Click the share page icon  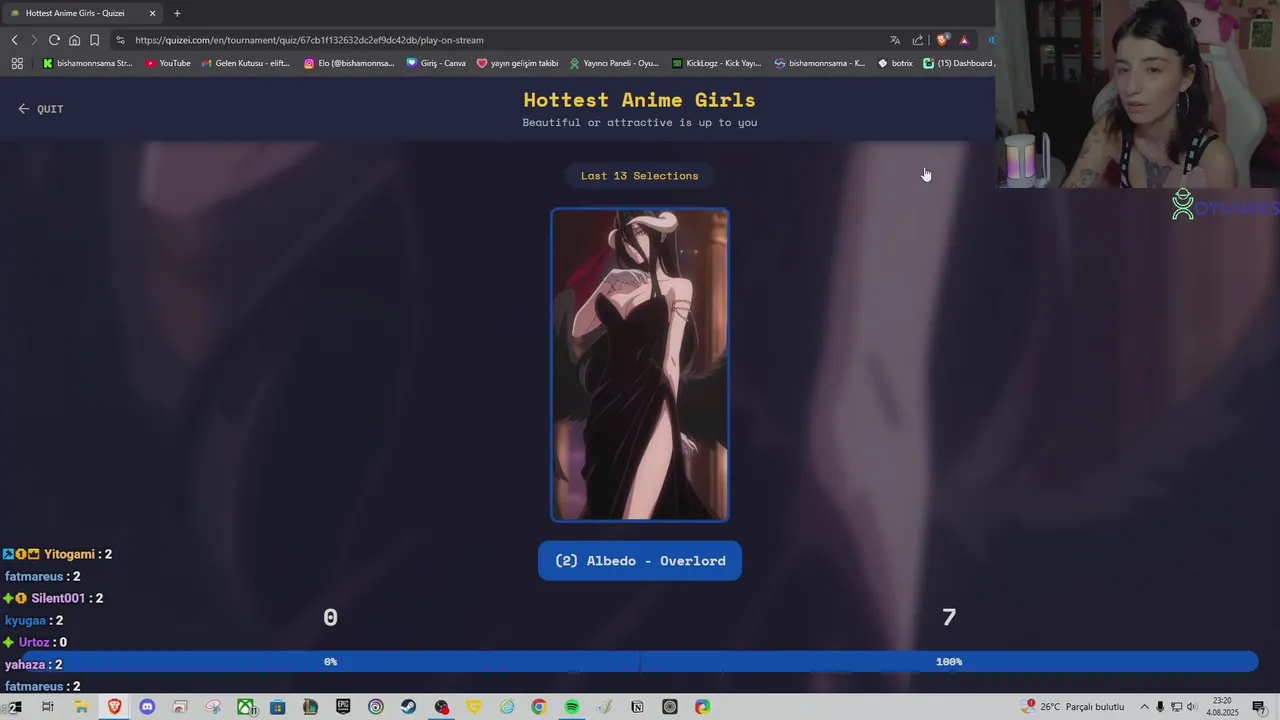[918, 40]
